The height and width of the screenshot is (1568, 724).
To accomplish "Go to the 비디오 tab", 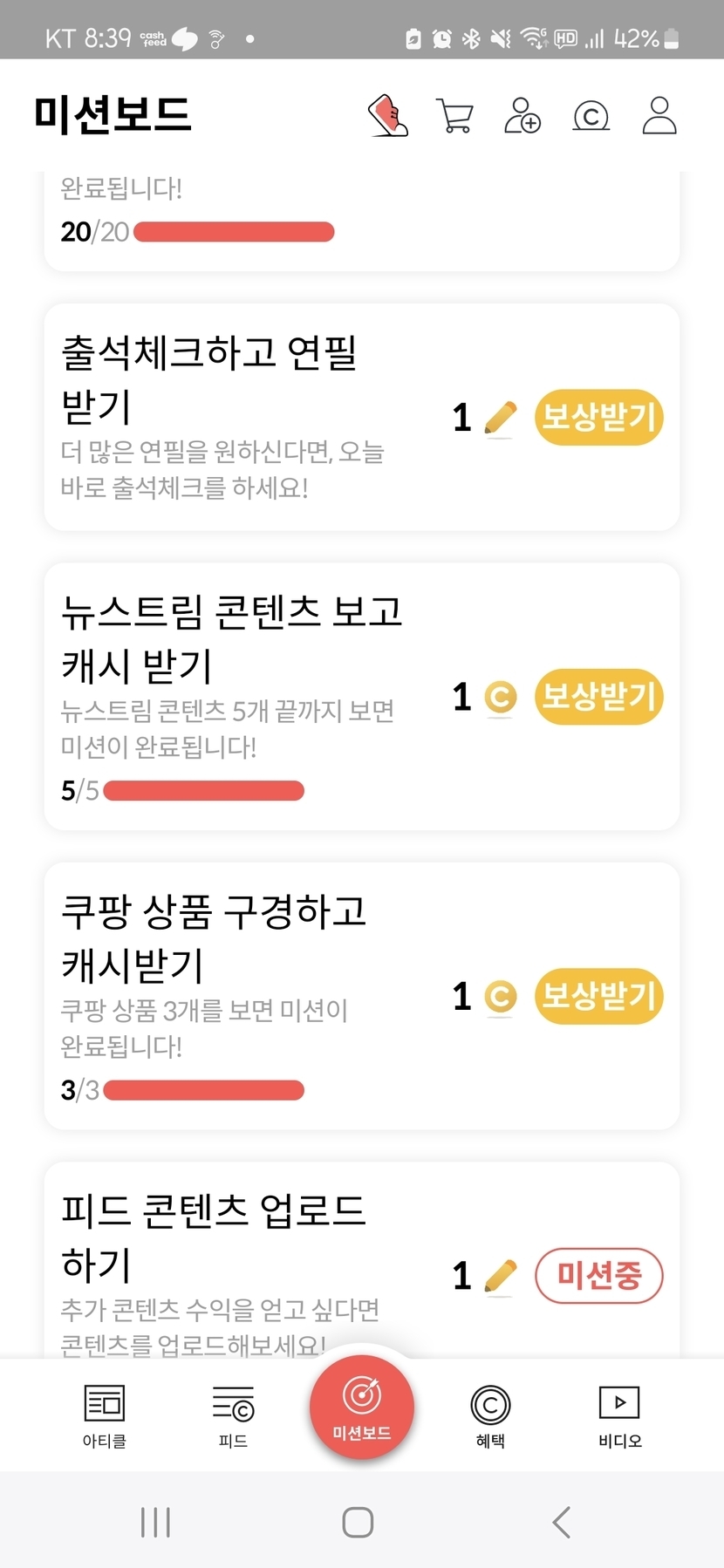I will (619, 1415).
